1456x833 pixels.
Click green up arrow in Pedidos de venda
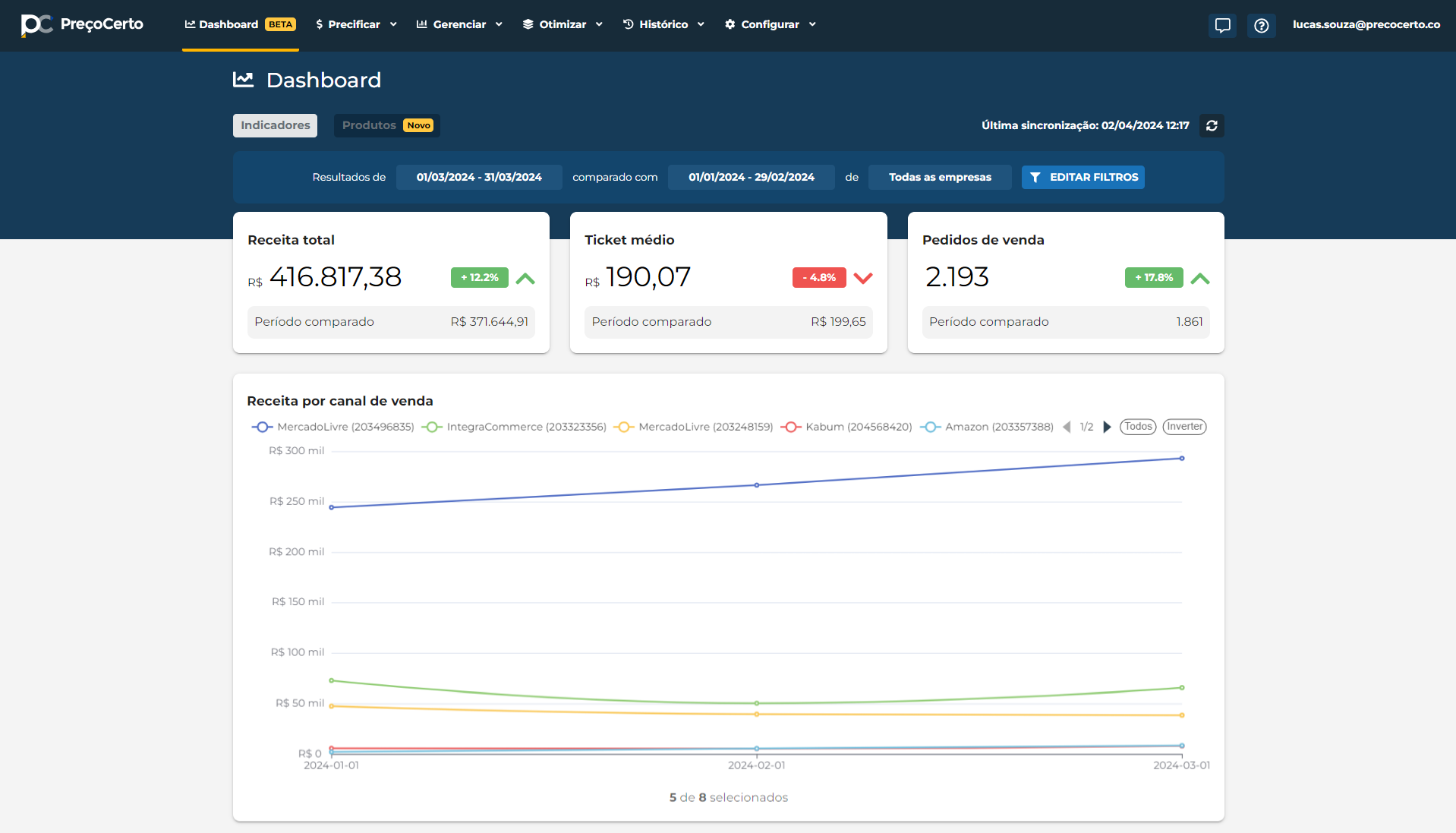pos(1200,278)
